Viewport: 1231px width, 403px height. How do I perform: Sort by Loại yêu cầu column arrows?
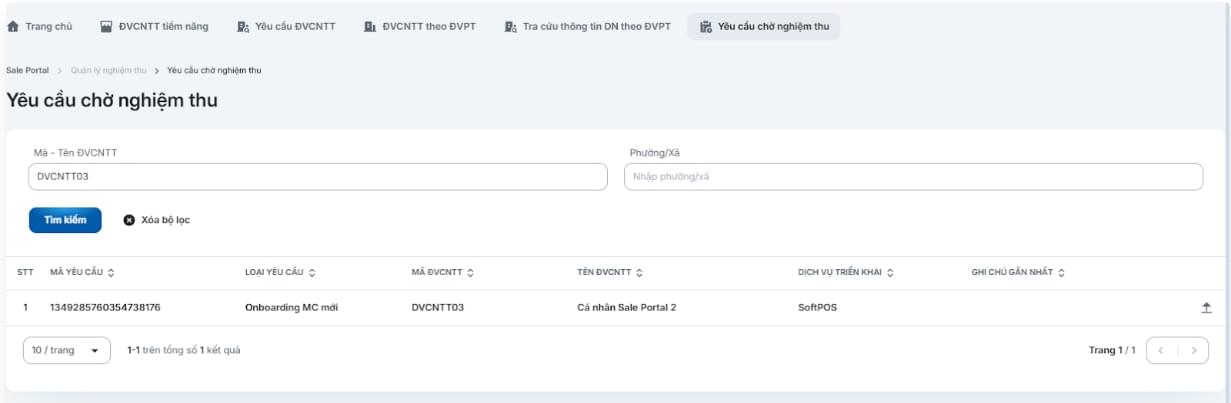pyautogui.click(x=312, y=273)
